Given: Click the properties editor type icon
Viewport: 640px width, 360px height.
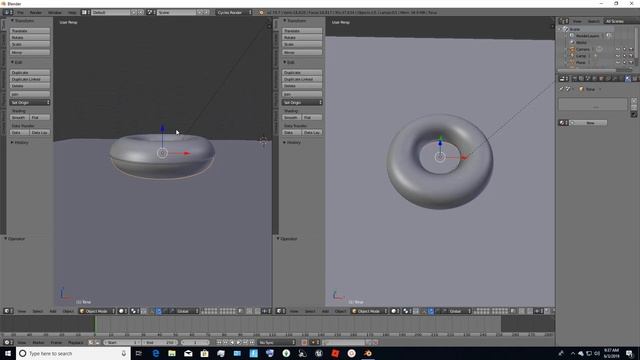Looking at the screenshot, I should (x=564, y=78).
